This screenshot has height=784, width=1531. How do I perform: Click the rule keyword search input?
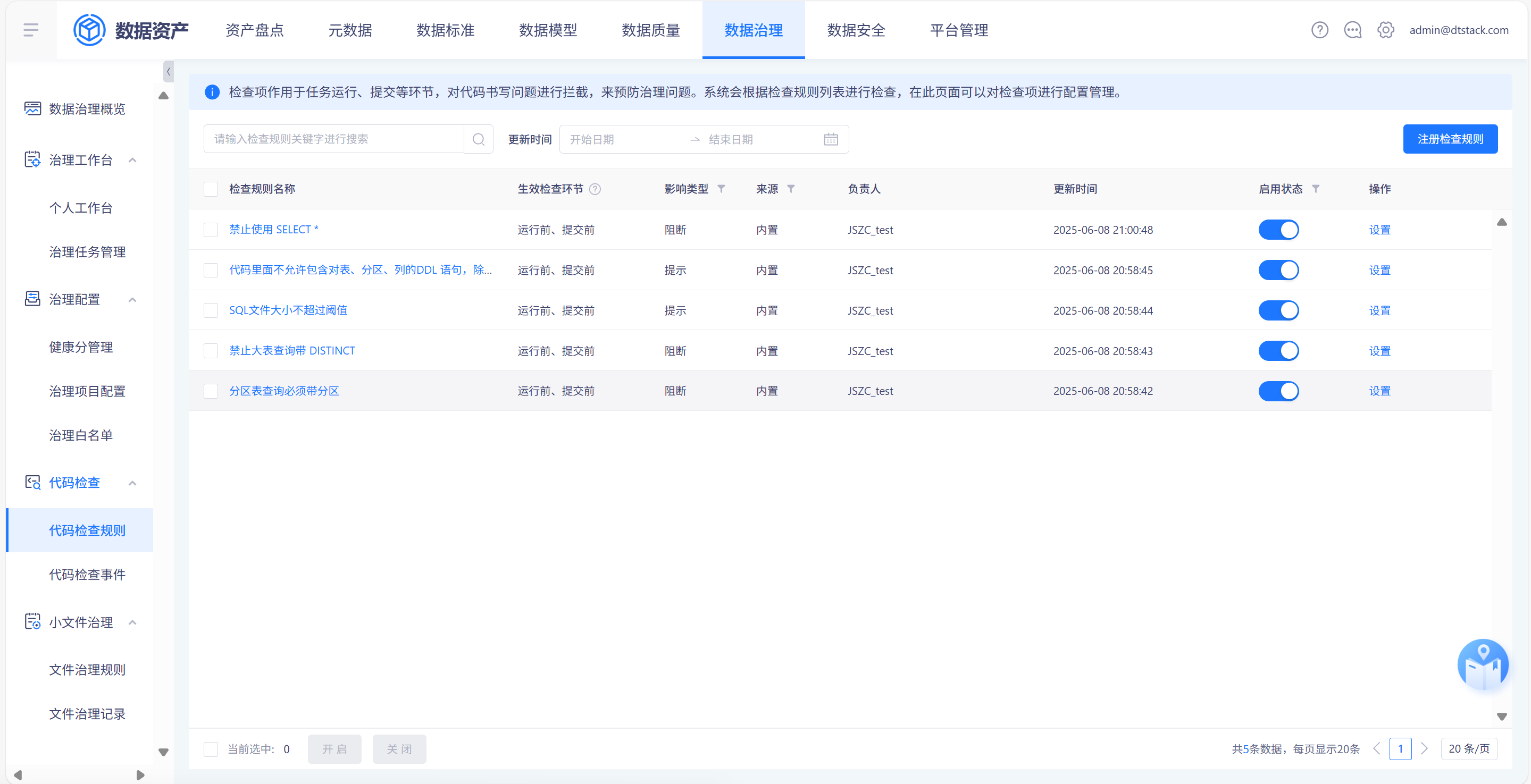tap(333, 139)
